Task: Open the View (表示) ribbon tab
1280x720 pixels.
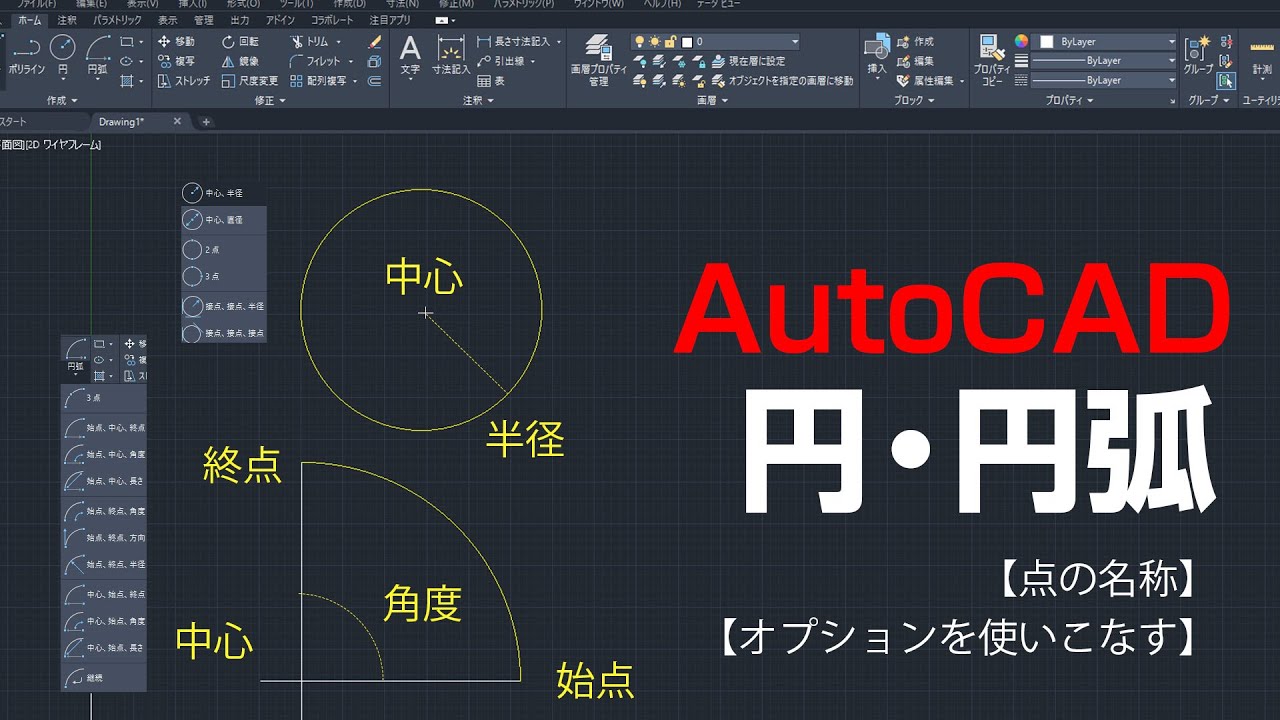Action: tap(167, 20)
